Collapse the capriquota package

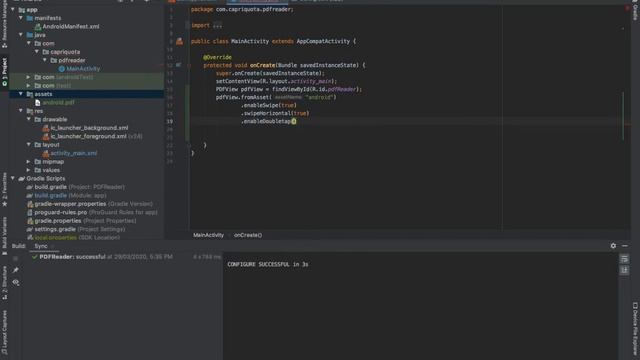(37, 52)
